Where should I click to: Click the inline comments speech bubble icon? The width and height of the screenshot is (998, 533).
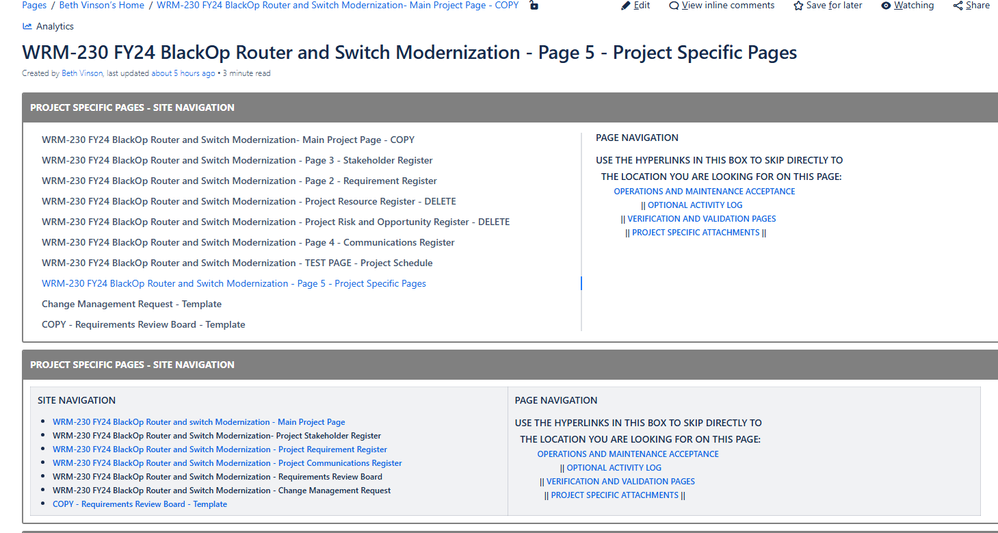674,6
